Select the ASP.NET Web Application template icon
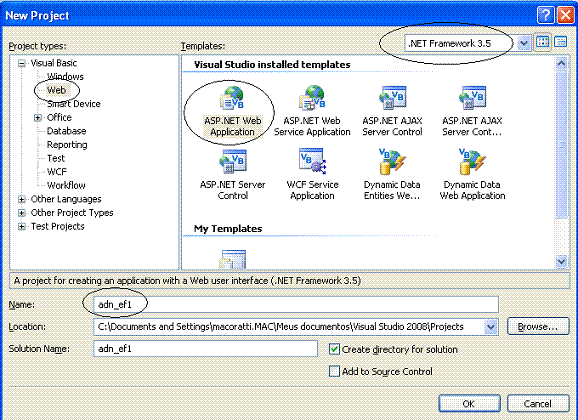578x420 pixels. [232, 98]
